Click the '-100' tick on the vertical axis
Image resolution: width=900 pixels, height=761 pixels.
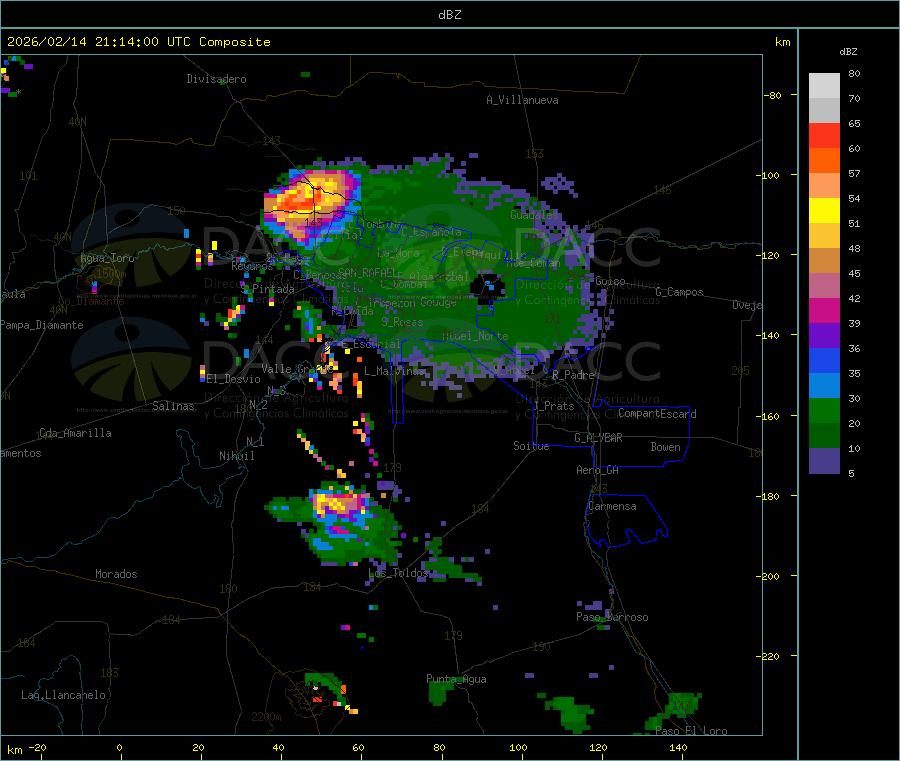pos(767,175)
